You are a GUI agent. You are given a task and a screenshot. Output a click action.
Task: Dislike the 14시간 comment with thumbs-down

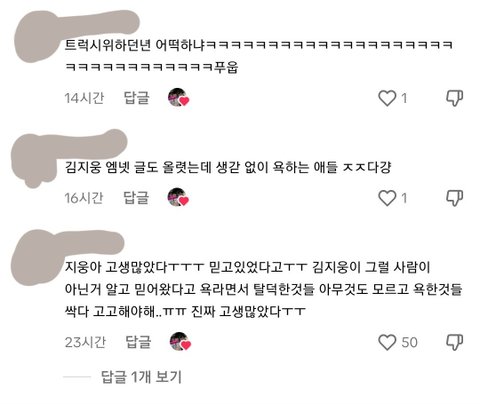[x=455, y=98]
